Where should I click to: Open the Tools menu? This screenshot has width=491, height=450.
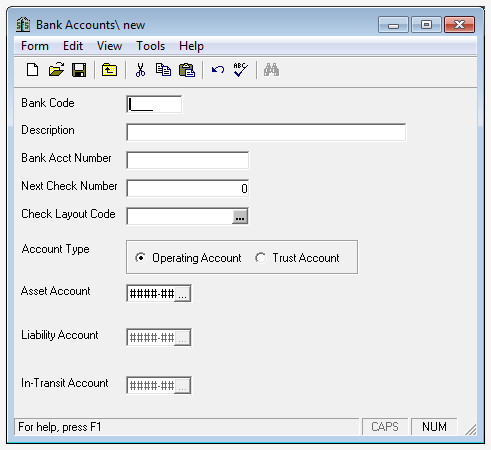coord(151,46)
